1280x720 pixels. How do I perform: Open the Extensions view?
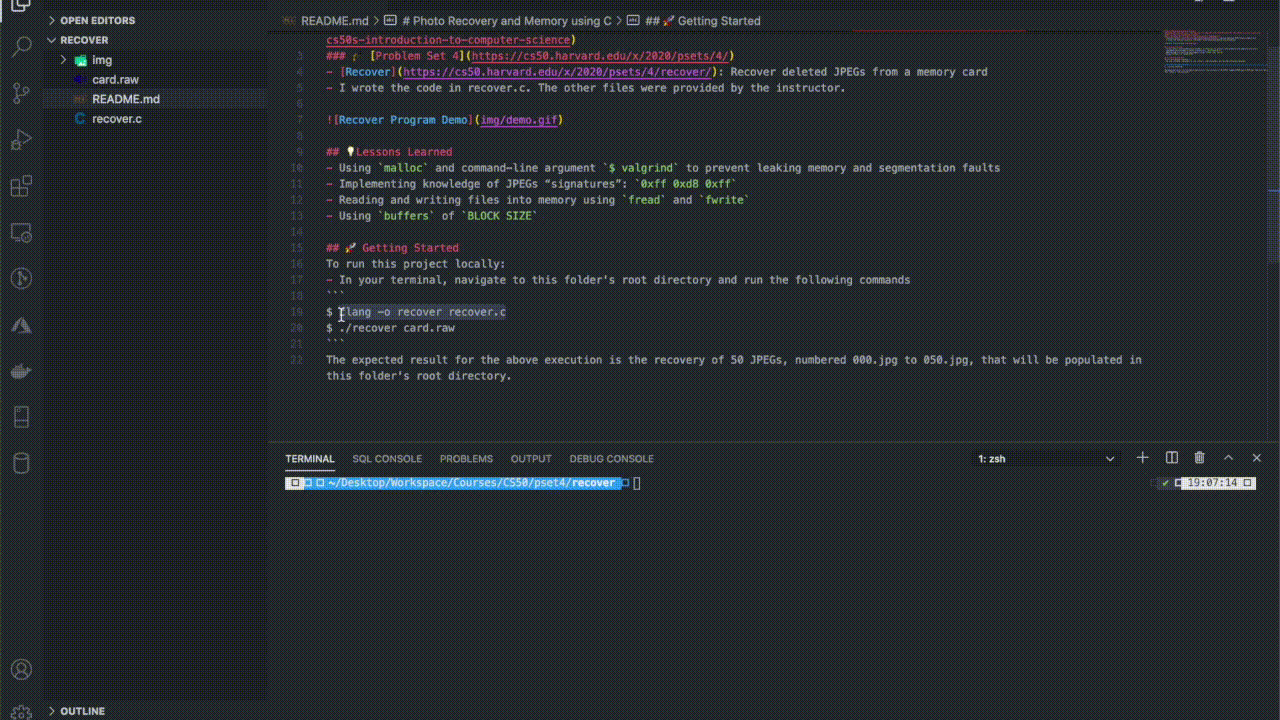21,187
